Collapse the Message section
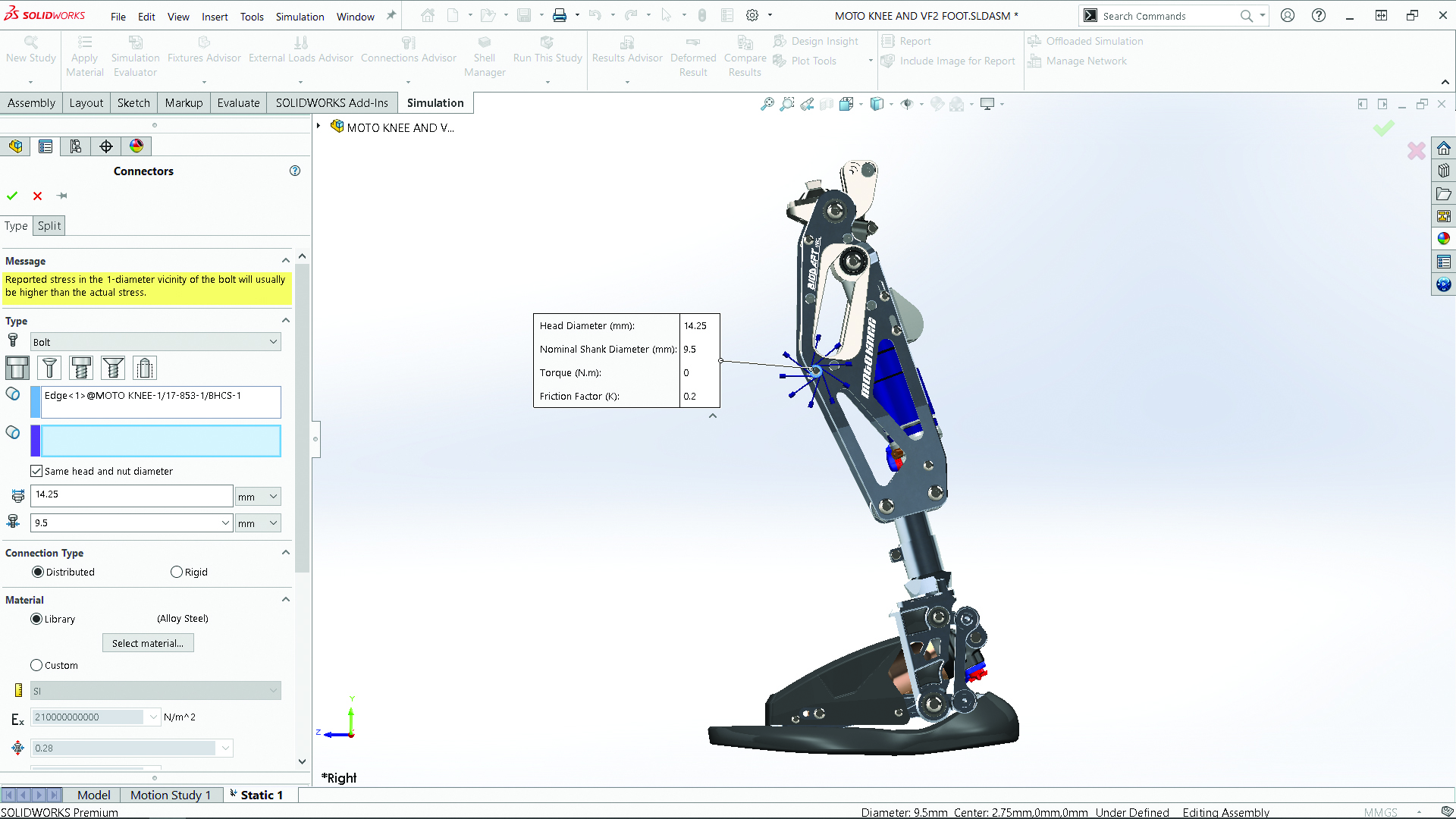1456x819 pixels. click(286, 261)
